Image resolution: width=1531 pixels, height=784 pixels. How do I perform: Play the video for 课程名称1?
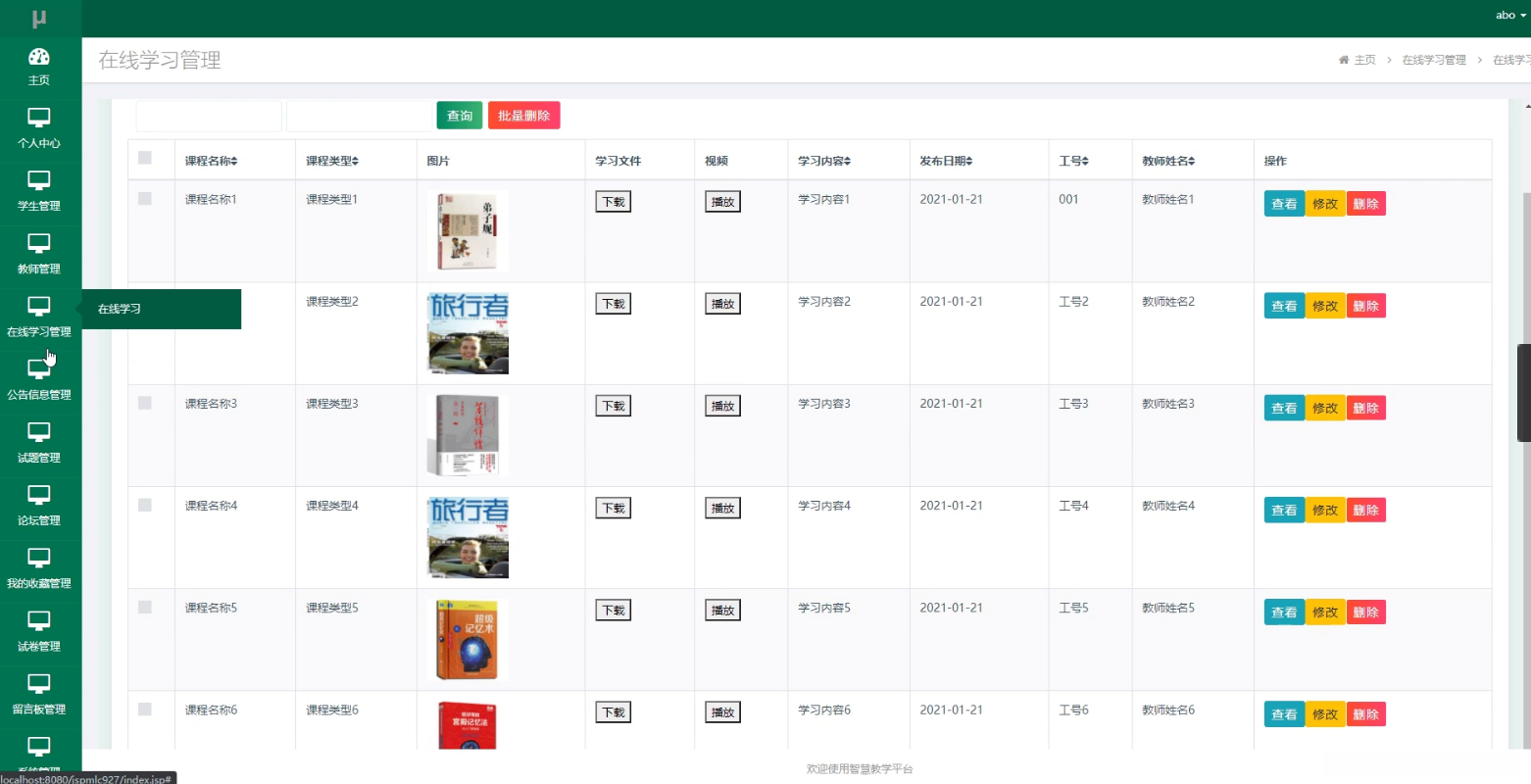723,202
